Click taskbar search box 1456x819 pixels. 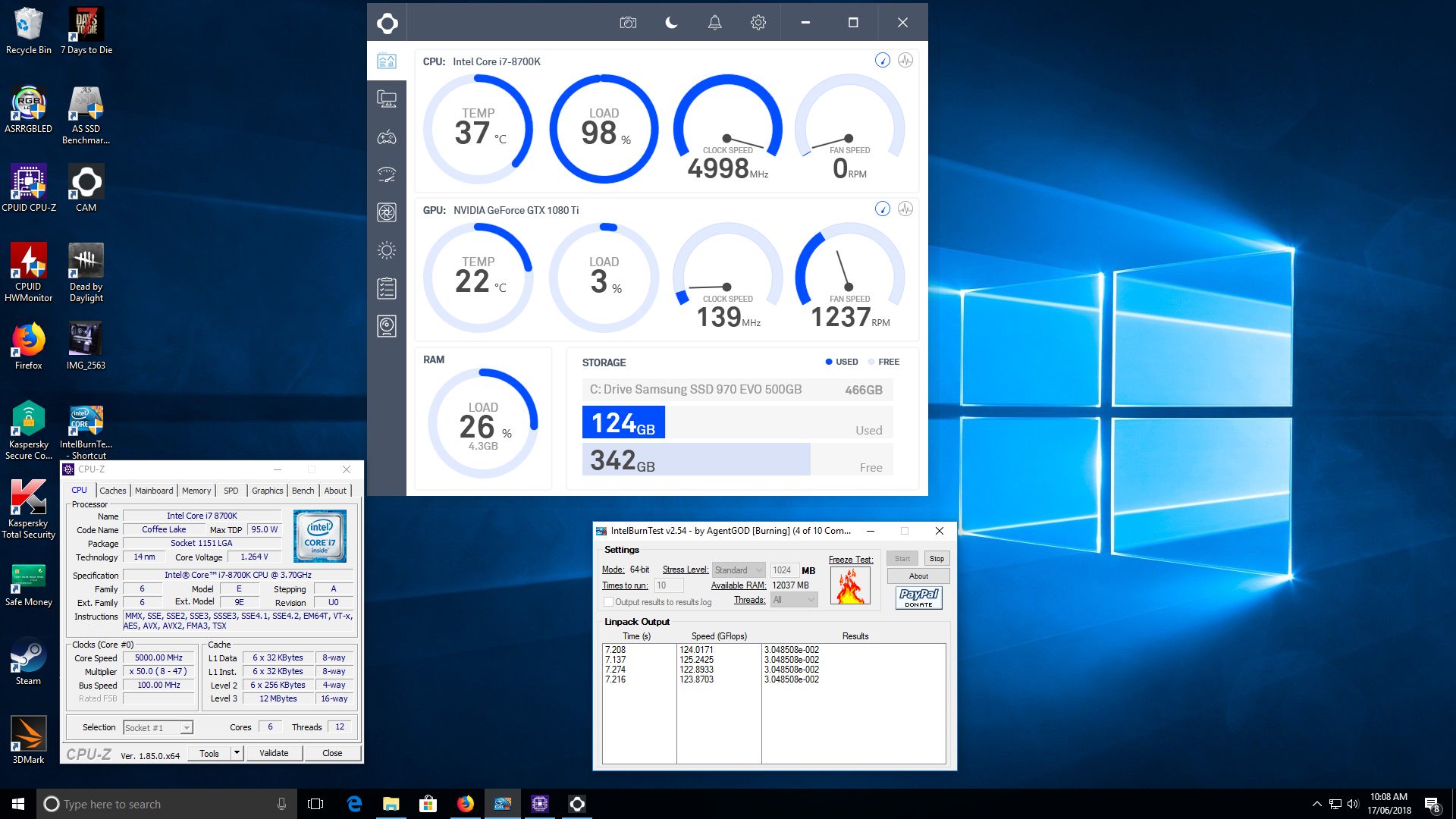(165, 804)
